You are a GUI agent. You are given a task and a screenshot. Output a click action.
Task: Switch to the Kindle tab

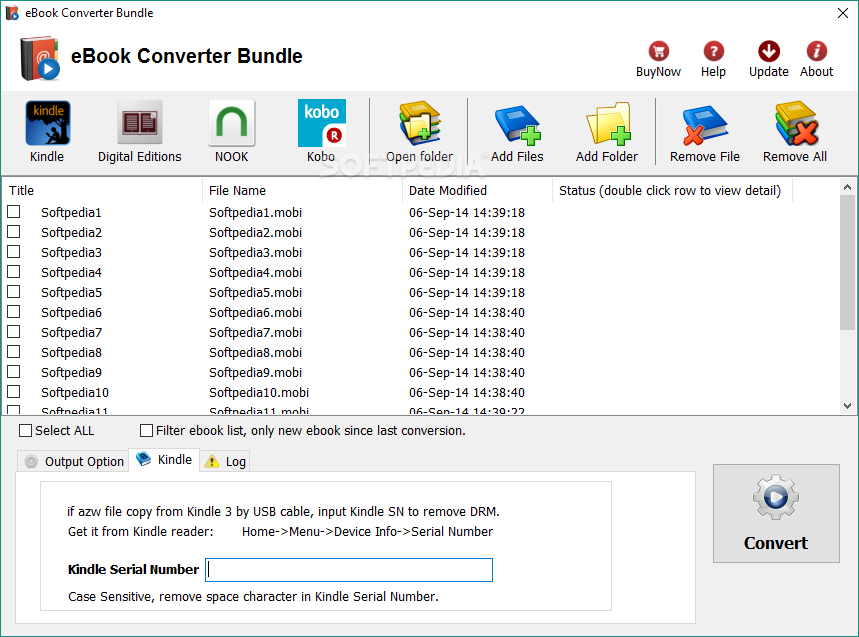[x=164, y=460]
